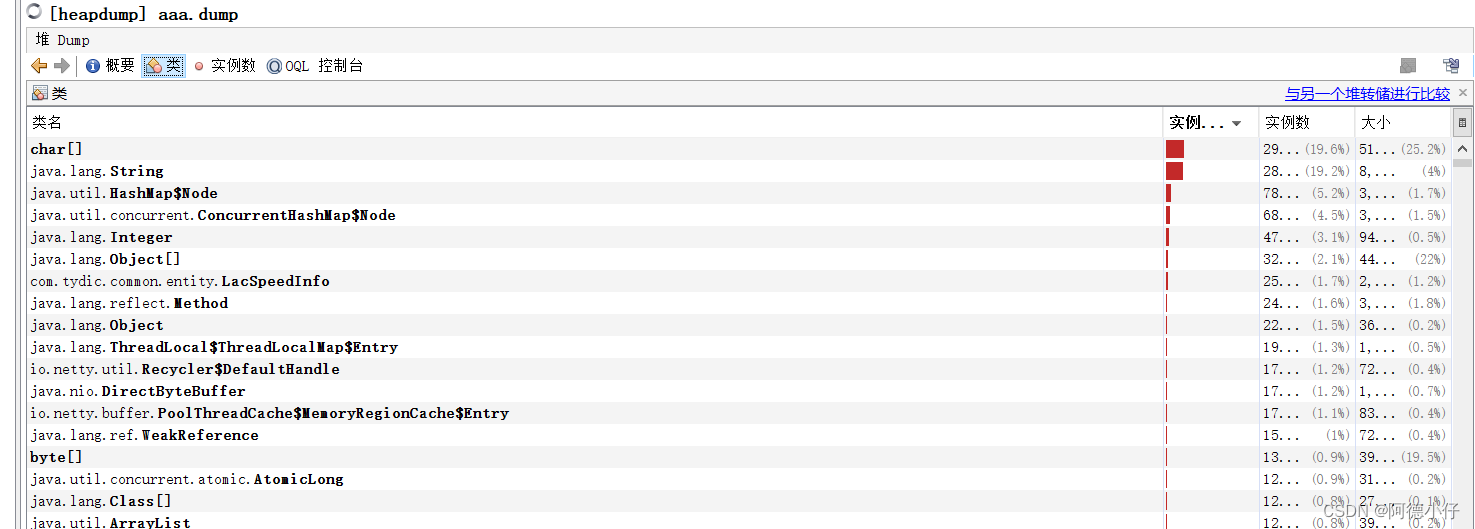
Task: Close the 类 panel with X
Action: point(1463,93)
